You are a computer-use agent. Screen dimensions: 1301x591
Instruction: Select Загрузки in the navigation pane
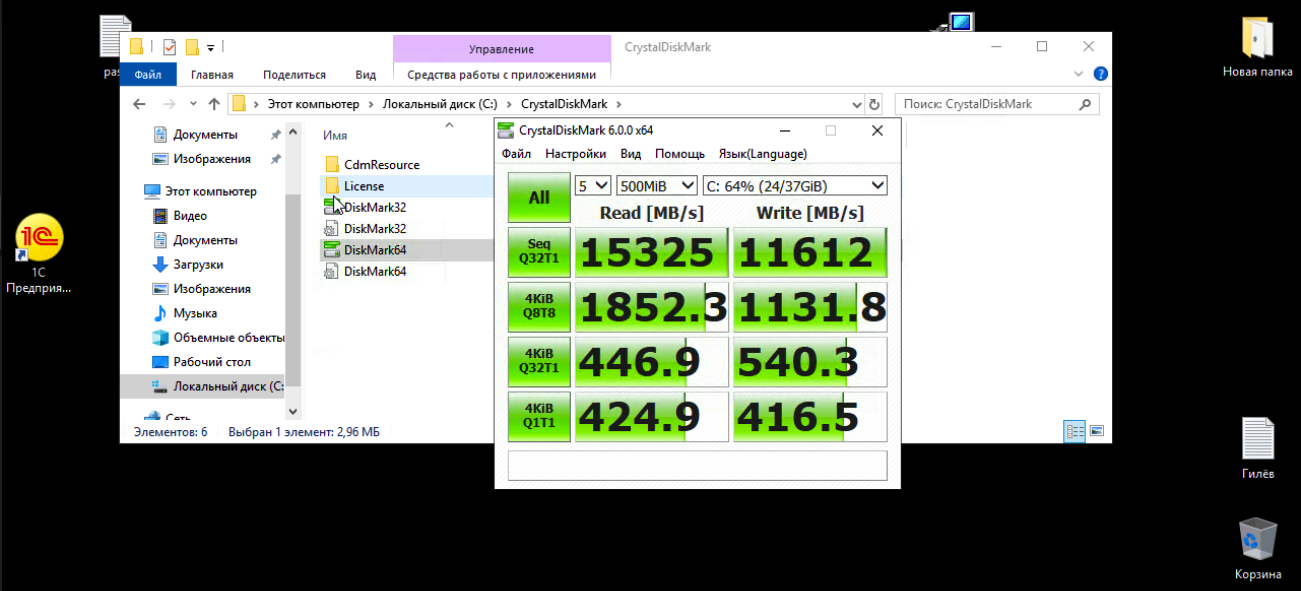pos(198,265)
